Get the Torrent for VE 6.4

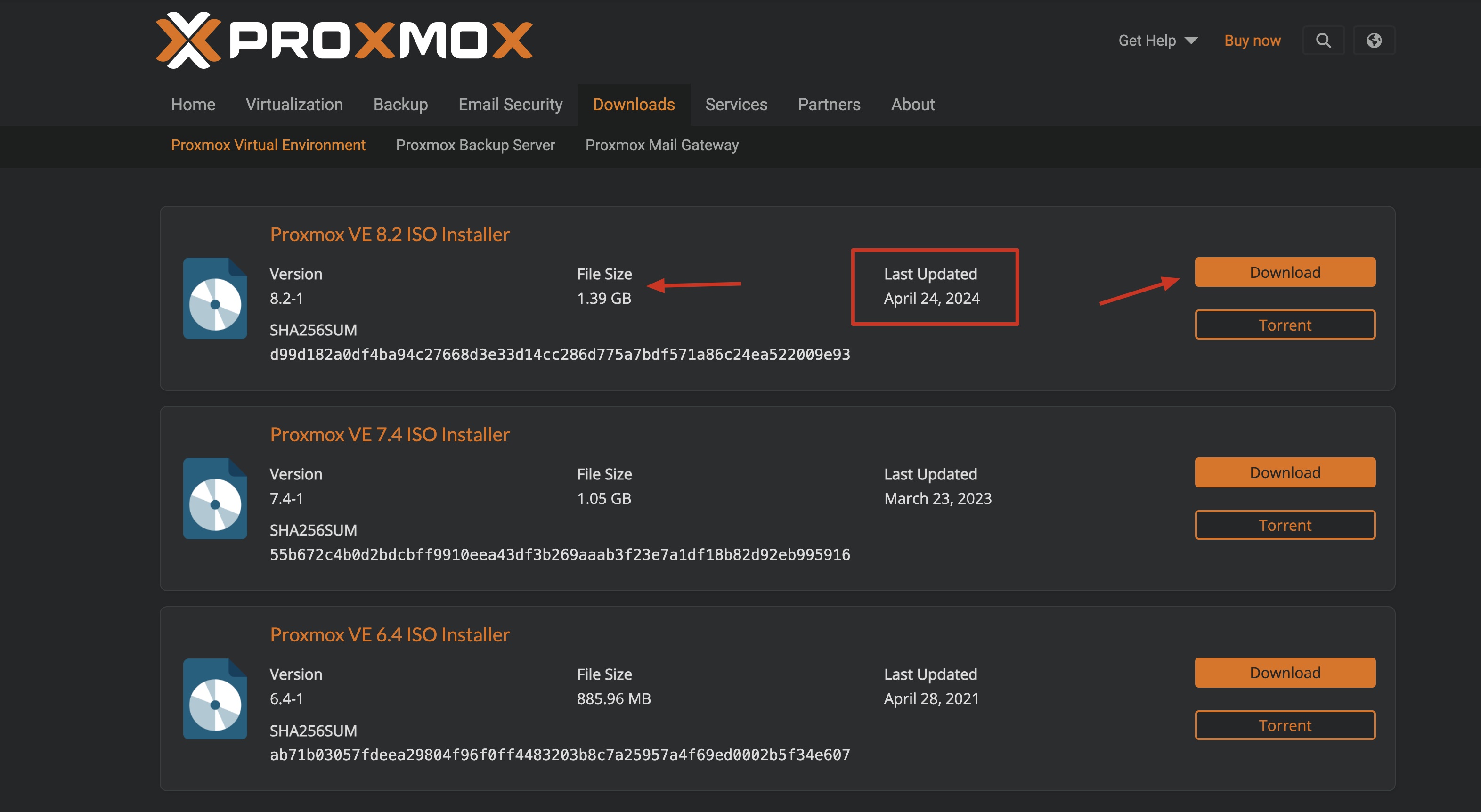(1285, 725)
